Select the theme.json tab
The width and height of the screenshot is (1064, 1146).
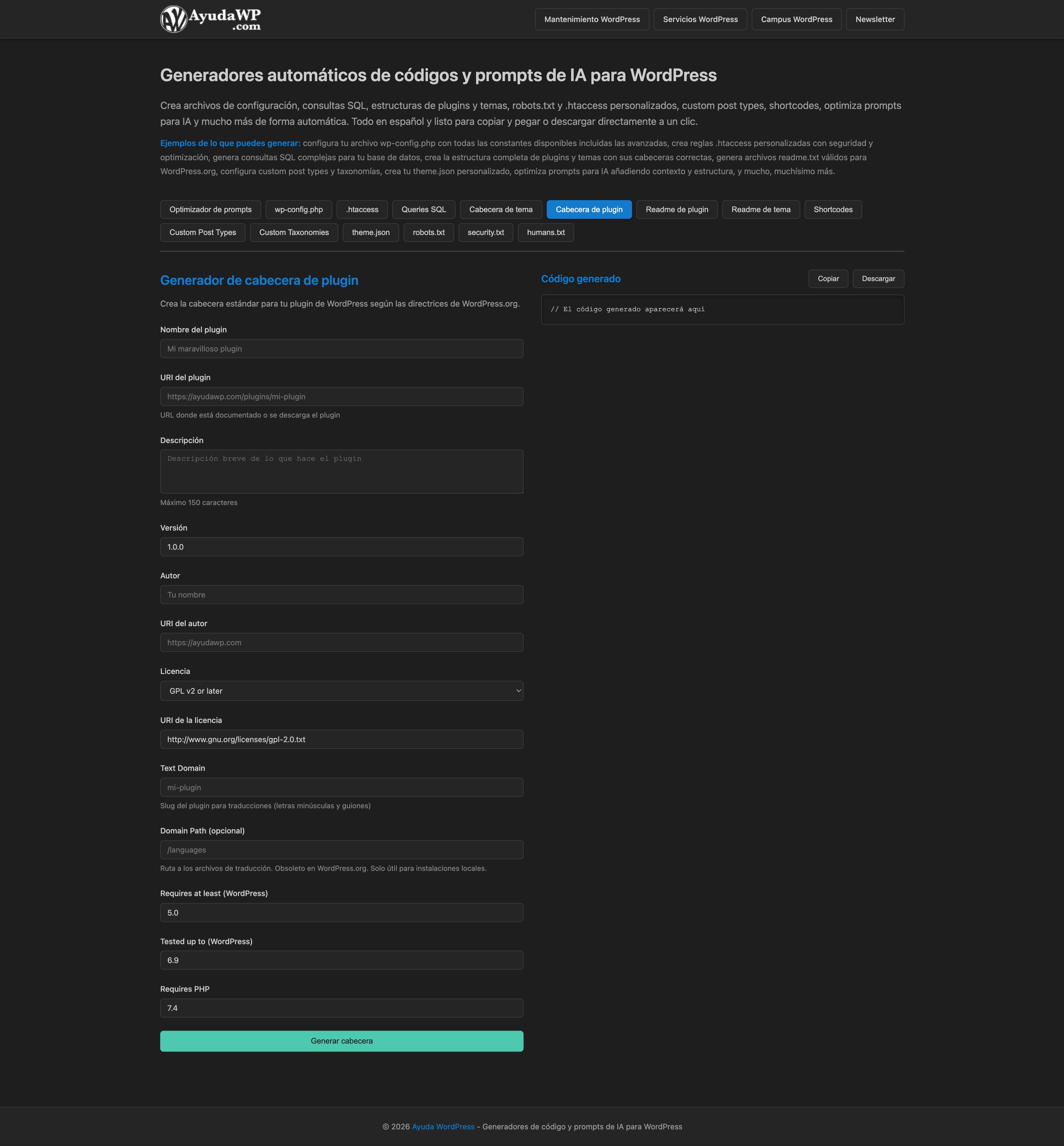tap(370, 233)
